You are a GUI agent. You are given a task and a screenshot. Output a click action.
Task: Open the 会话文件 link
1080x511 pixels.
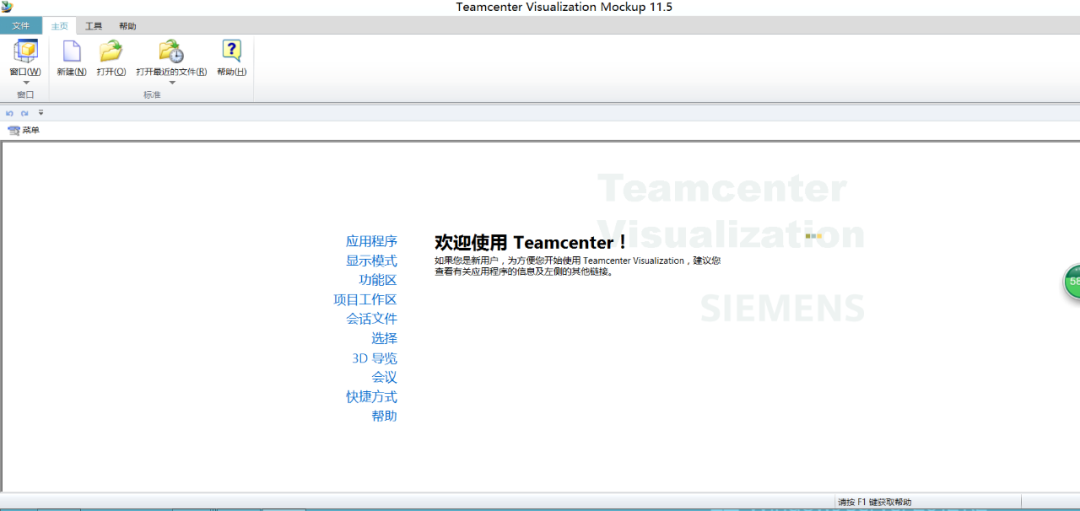click(371, 319)
